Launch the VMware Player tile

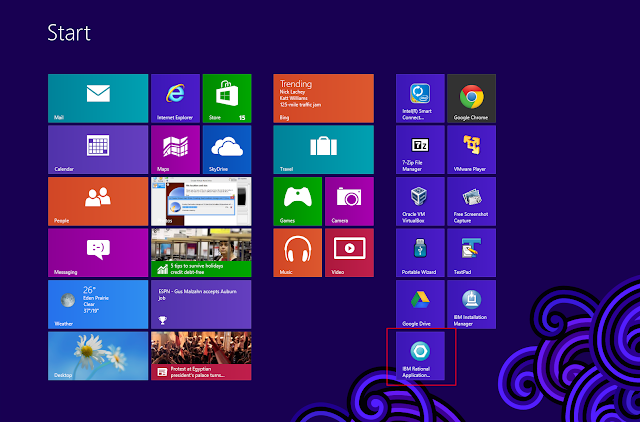click(x=471, y=150)
